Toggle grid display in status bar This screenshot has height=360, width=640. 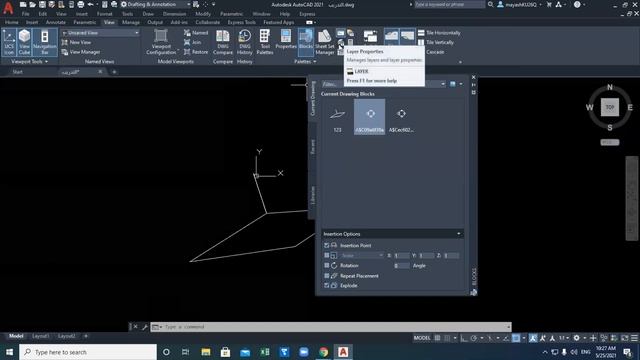pyautogui.click(x=437, y=338)
